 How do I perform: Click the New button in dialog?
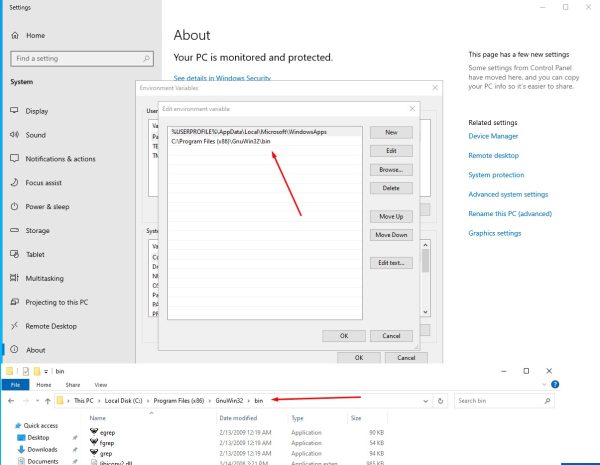pyautogui.click(x=391, y=132)
